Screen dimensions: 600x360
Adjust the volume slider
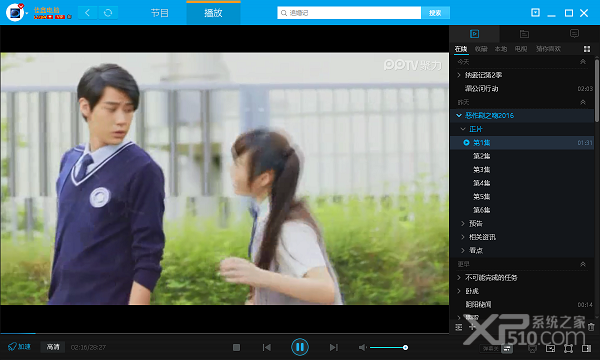[388, 347]
